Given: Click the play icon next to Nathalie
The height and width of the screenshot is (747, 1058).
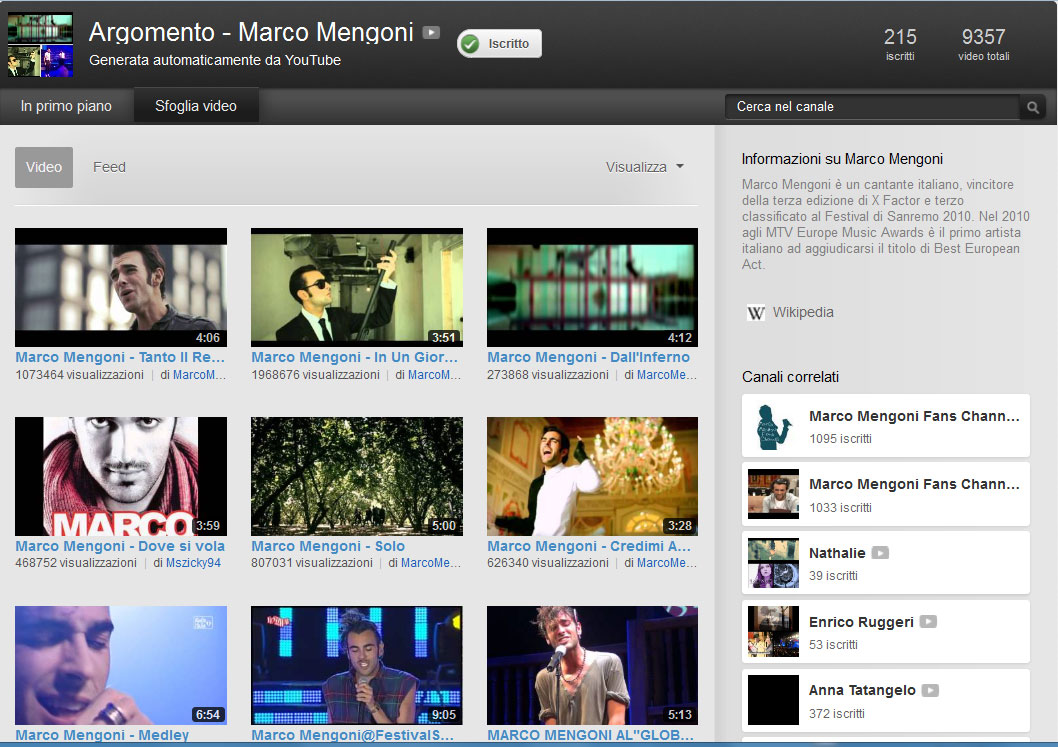Looking at the screenshot, I should (x=880, y=553).
